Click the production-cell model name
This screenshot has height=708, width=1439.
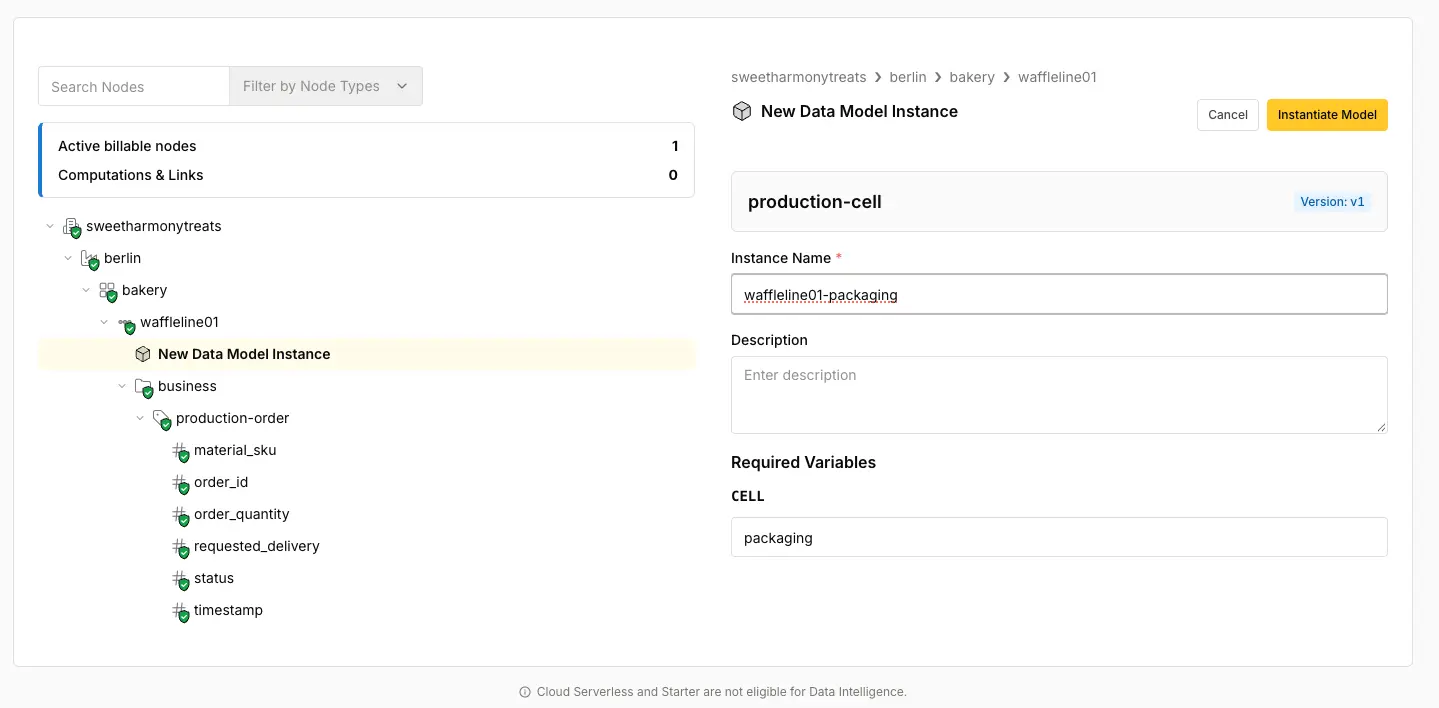pyautogui.click(x=815, y=202)
